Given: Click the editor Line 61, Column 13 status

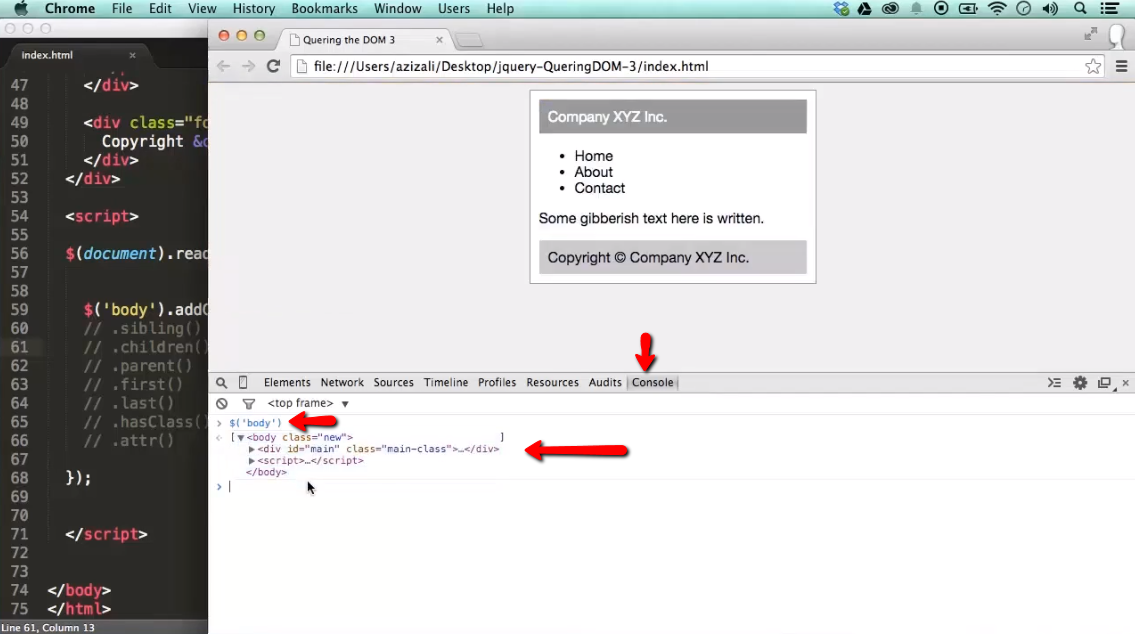Looking at the screenshot, I should (x=48, y=627).
